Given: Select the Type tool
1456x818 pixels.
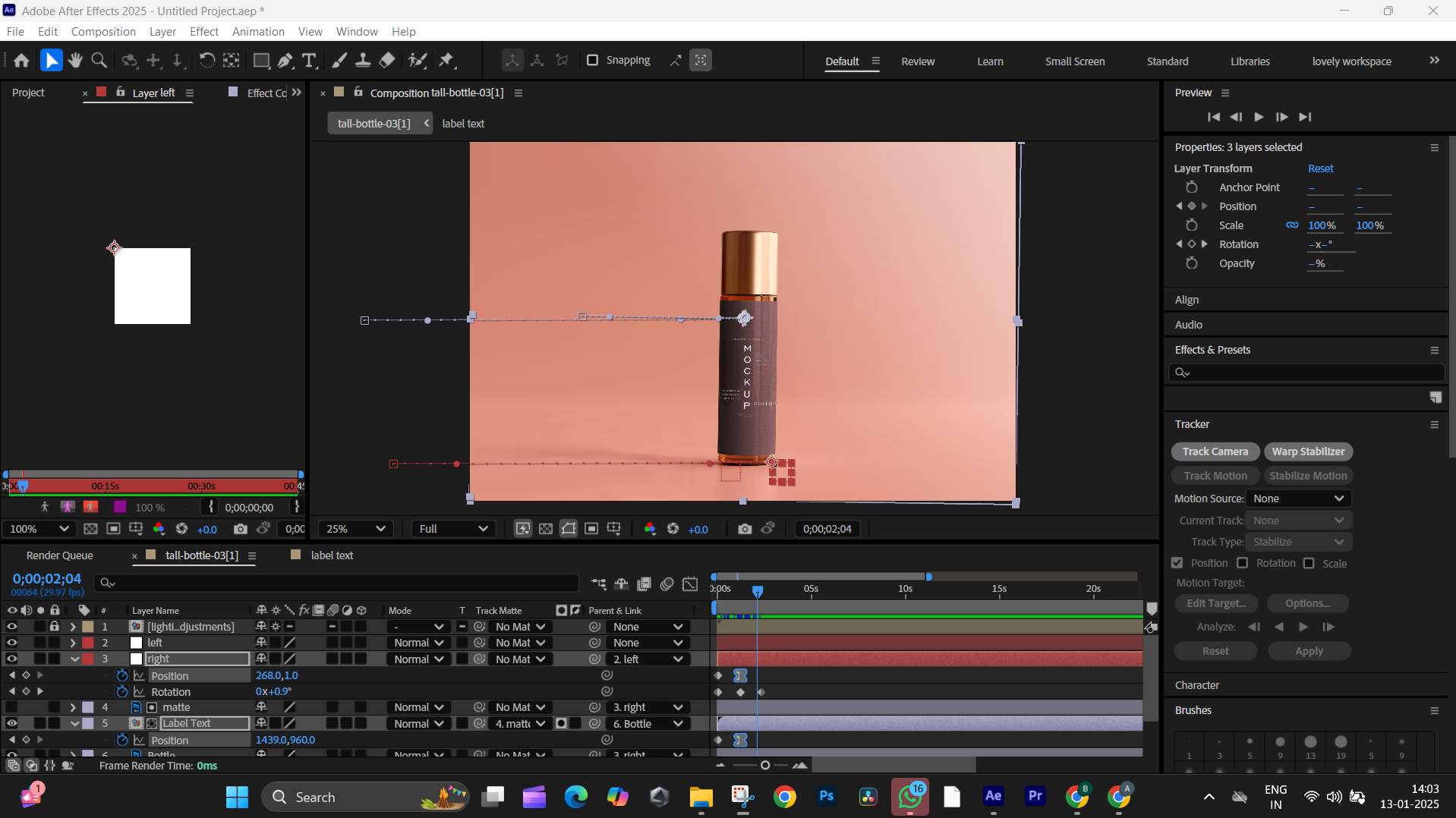Looking at the screenshot, I should click(x=309, y=61).
